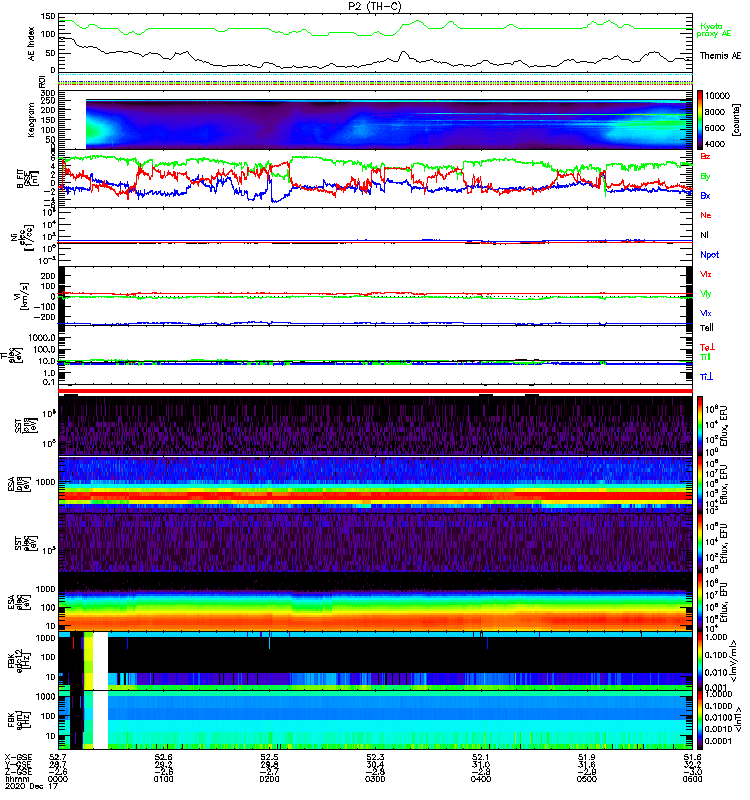Click the '0500' time tick label
Screen dimensions: 750x800
pos(587,779)
